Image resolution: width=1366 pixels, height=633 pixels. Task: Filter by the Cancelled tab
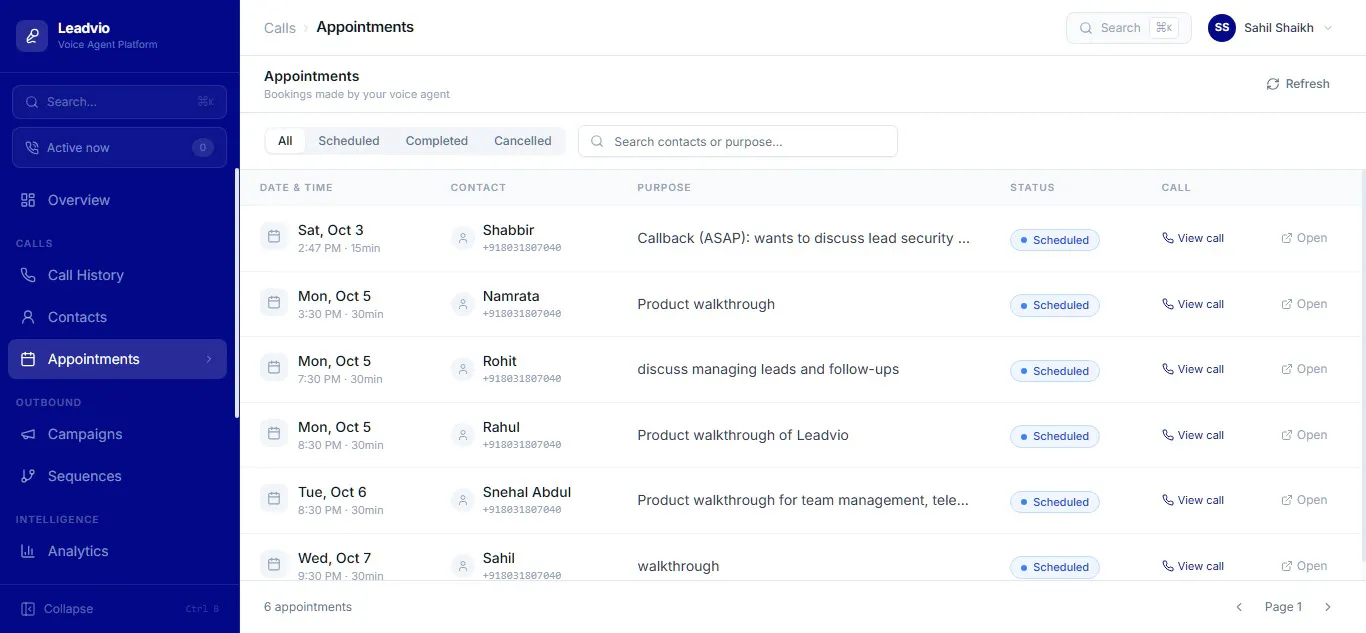[523, 141]
